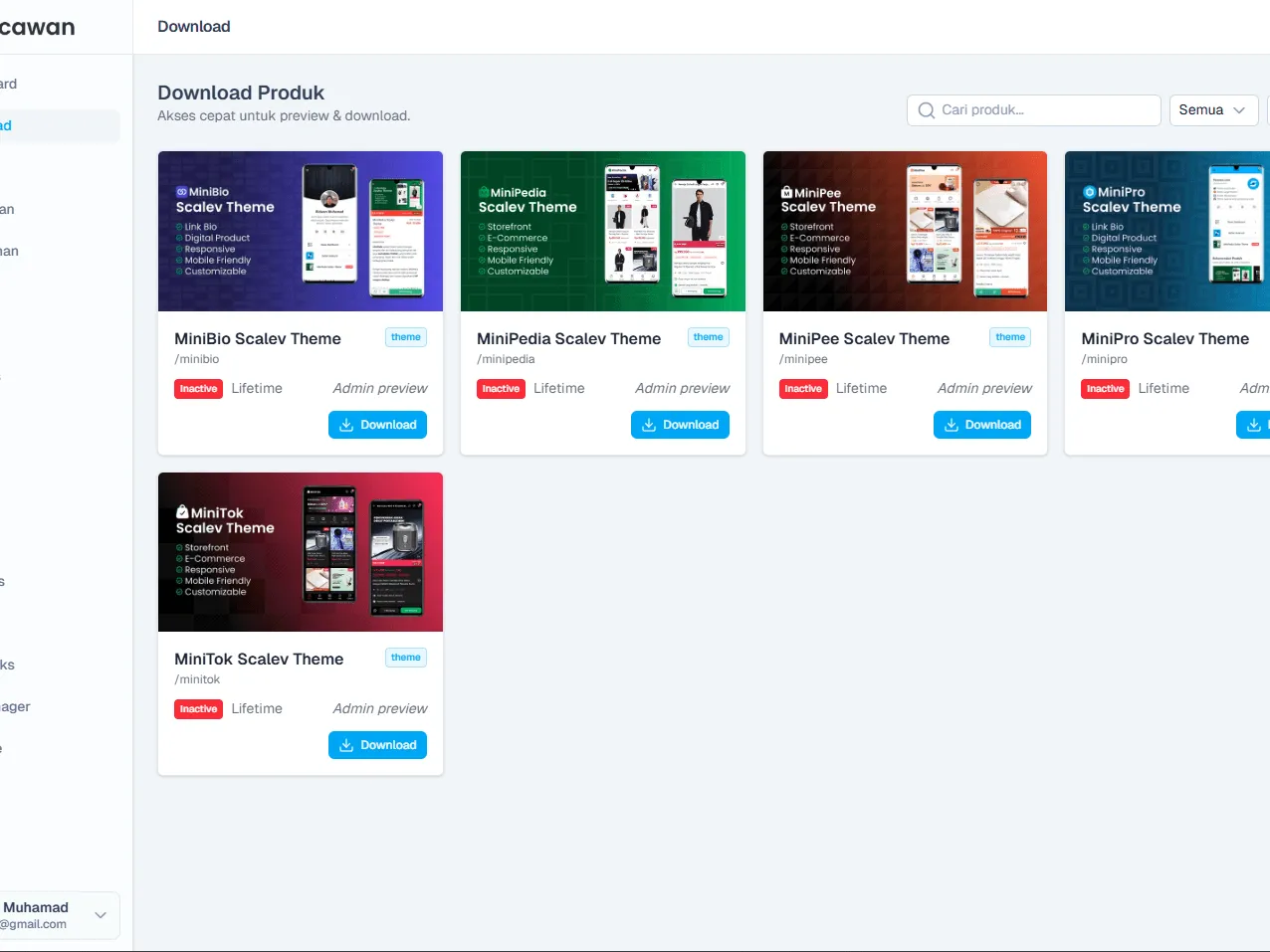The height and width of the screenshot is (952, 1270).
Task: Click Lifetime label on MiniTok card
Action: pyautogui.click(x=257, y=709)
